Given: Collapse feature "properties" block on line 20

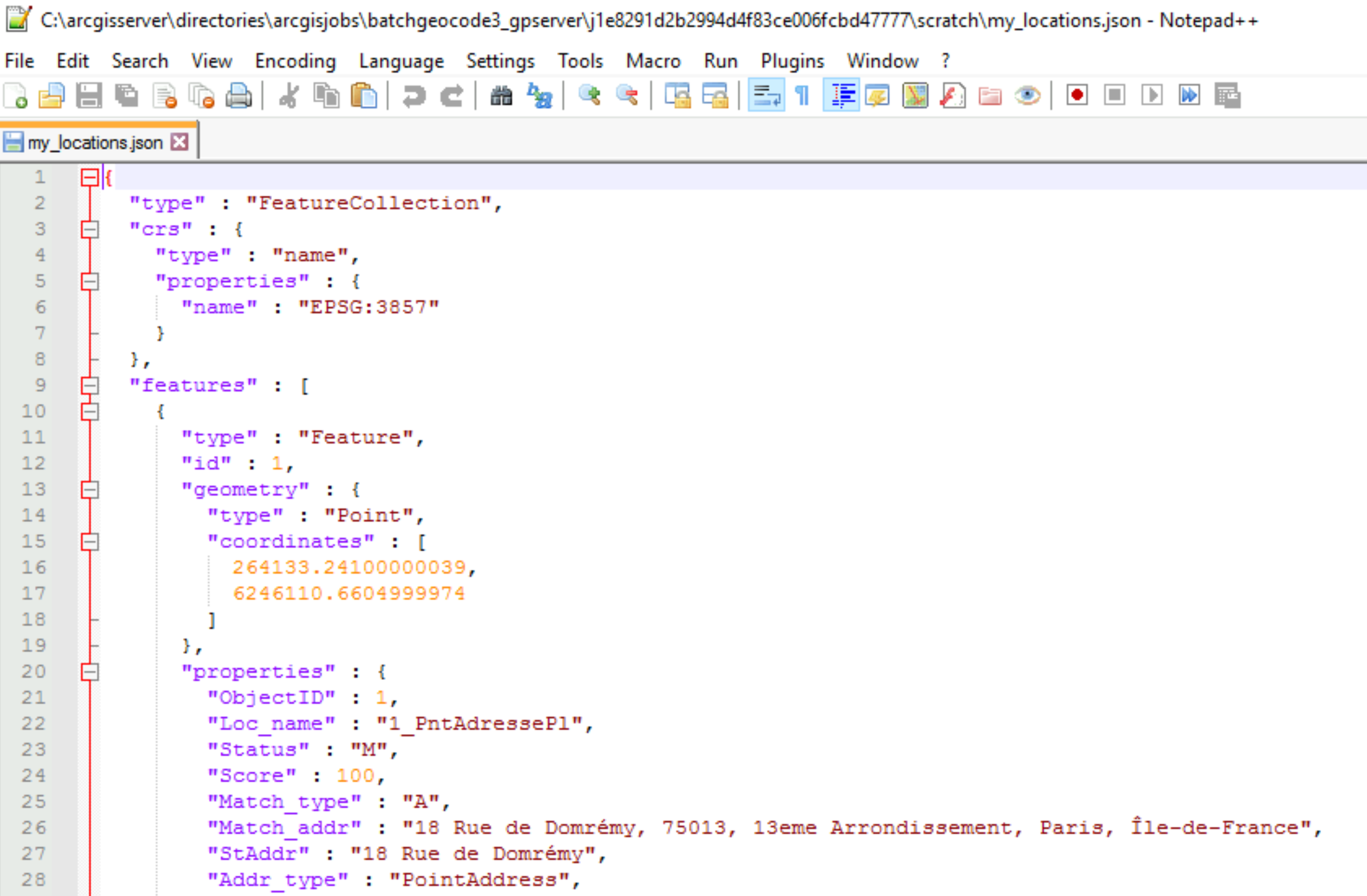Looking at the screenshot, I should (x=90, y=672).
